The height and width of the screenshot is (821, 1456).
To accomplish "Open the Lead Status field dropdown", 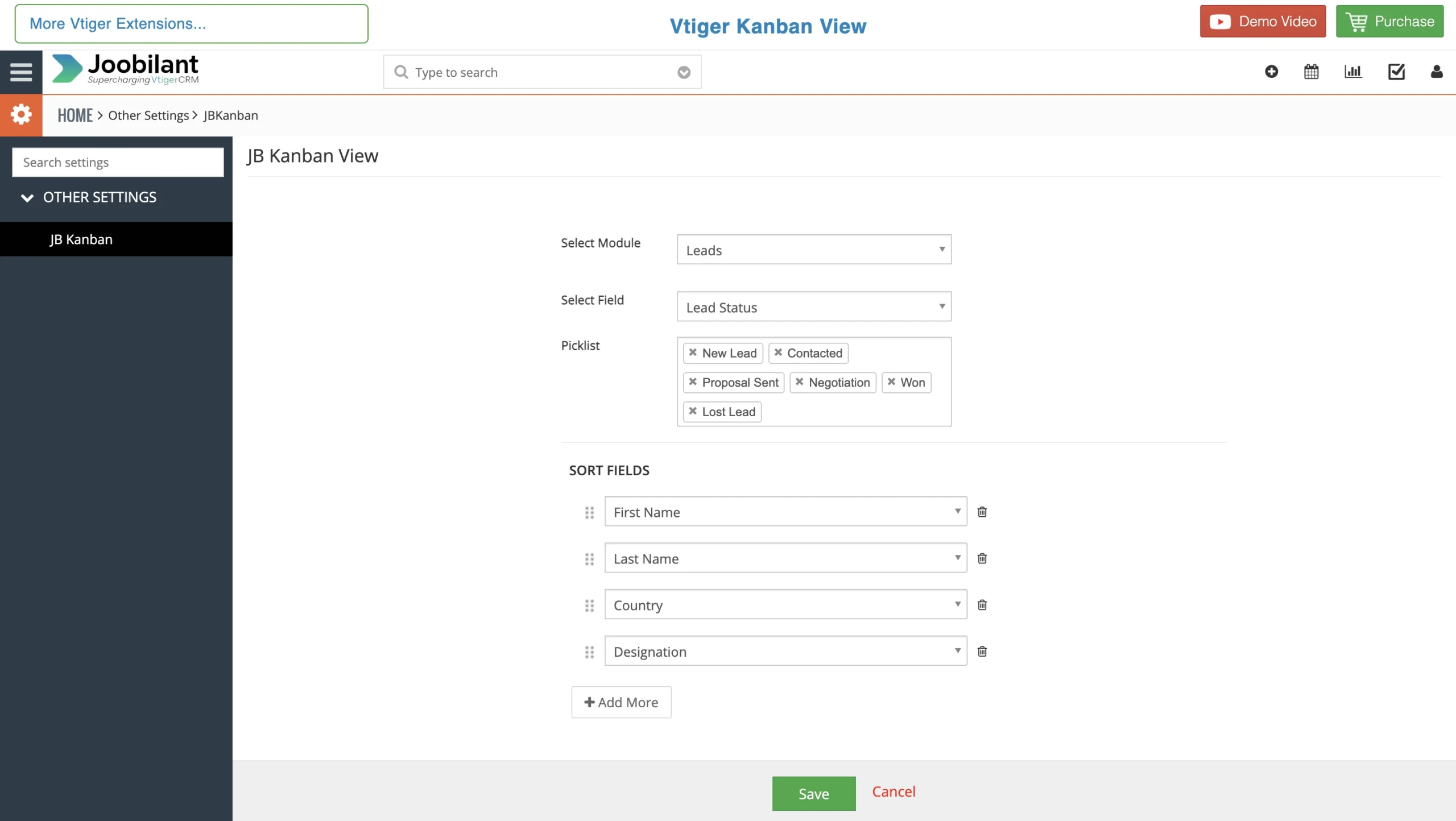I will tap(813, 307).
